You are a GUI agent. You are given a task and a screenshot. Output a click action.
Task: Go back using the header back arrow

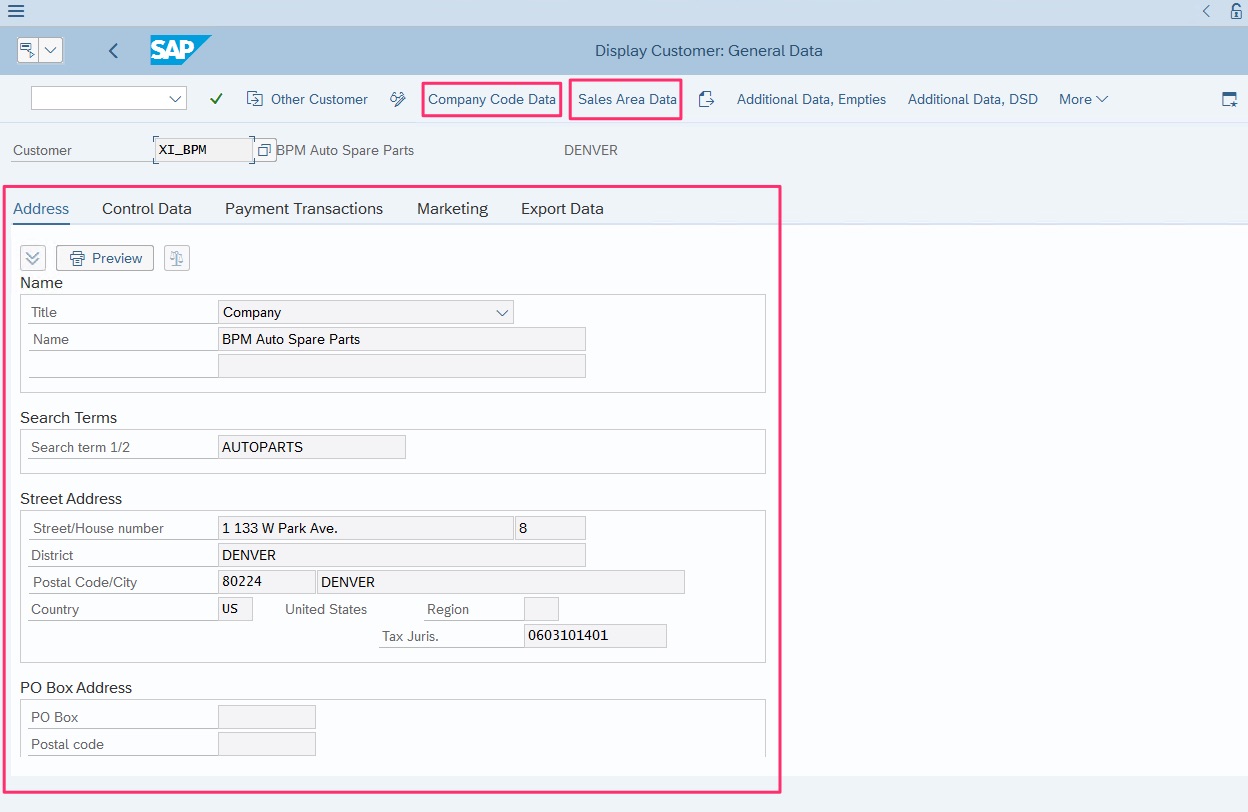tap(113, 51)
